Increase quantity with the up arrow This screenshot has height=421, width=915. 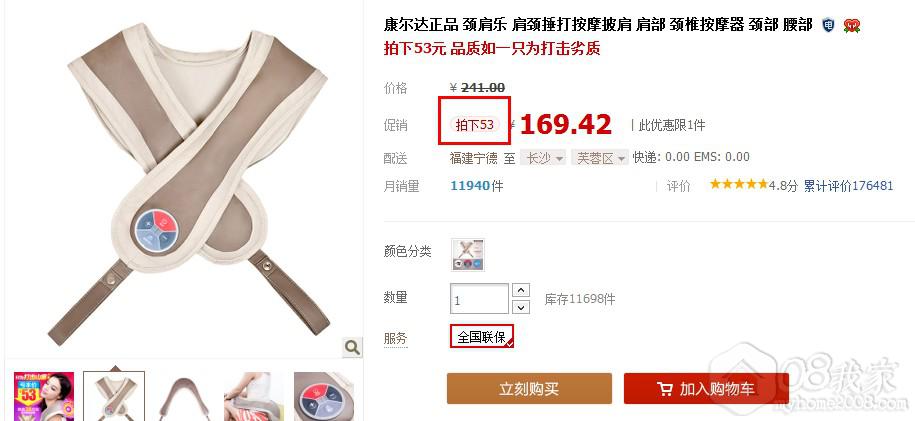[521, 290]
